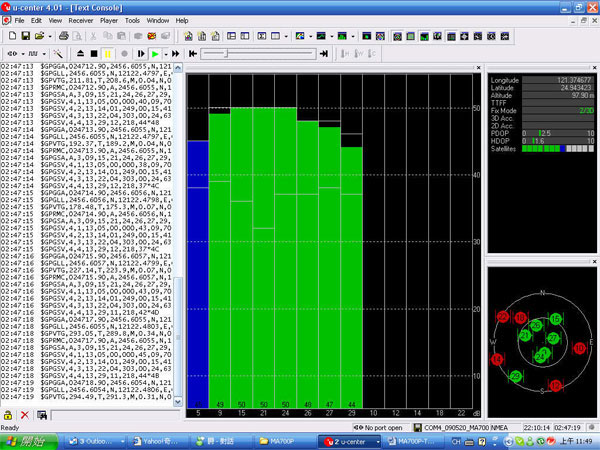Click the text console command input field
The width and height of the screenshot is (600, 450).
point(115,415)
